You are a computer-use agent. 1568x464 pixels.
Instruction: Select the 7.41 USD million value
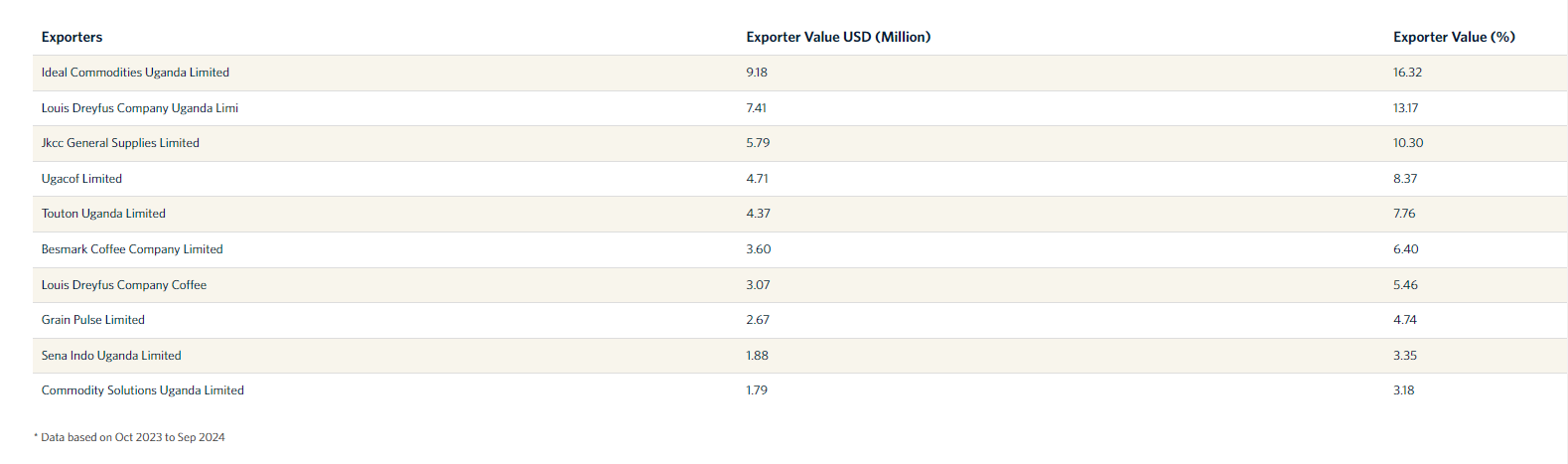point(757,108)
